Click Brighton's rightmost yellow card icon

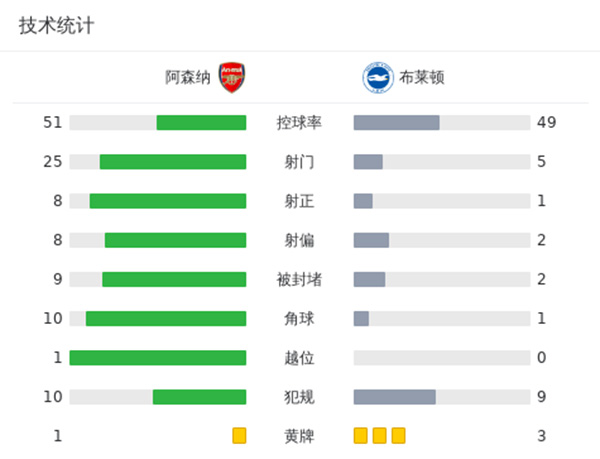tap(398, 435)
